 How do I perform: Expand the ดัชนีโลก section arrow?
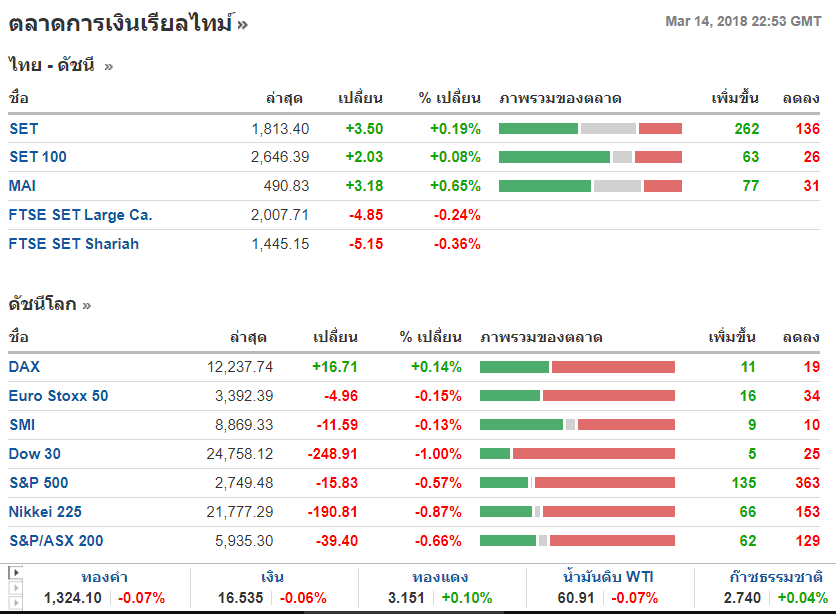pos(88,305)
